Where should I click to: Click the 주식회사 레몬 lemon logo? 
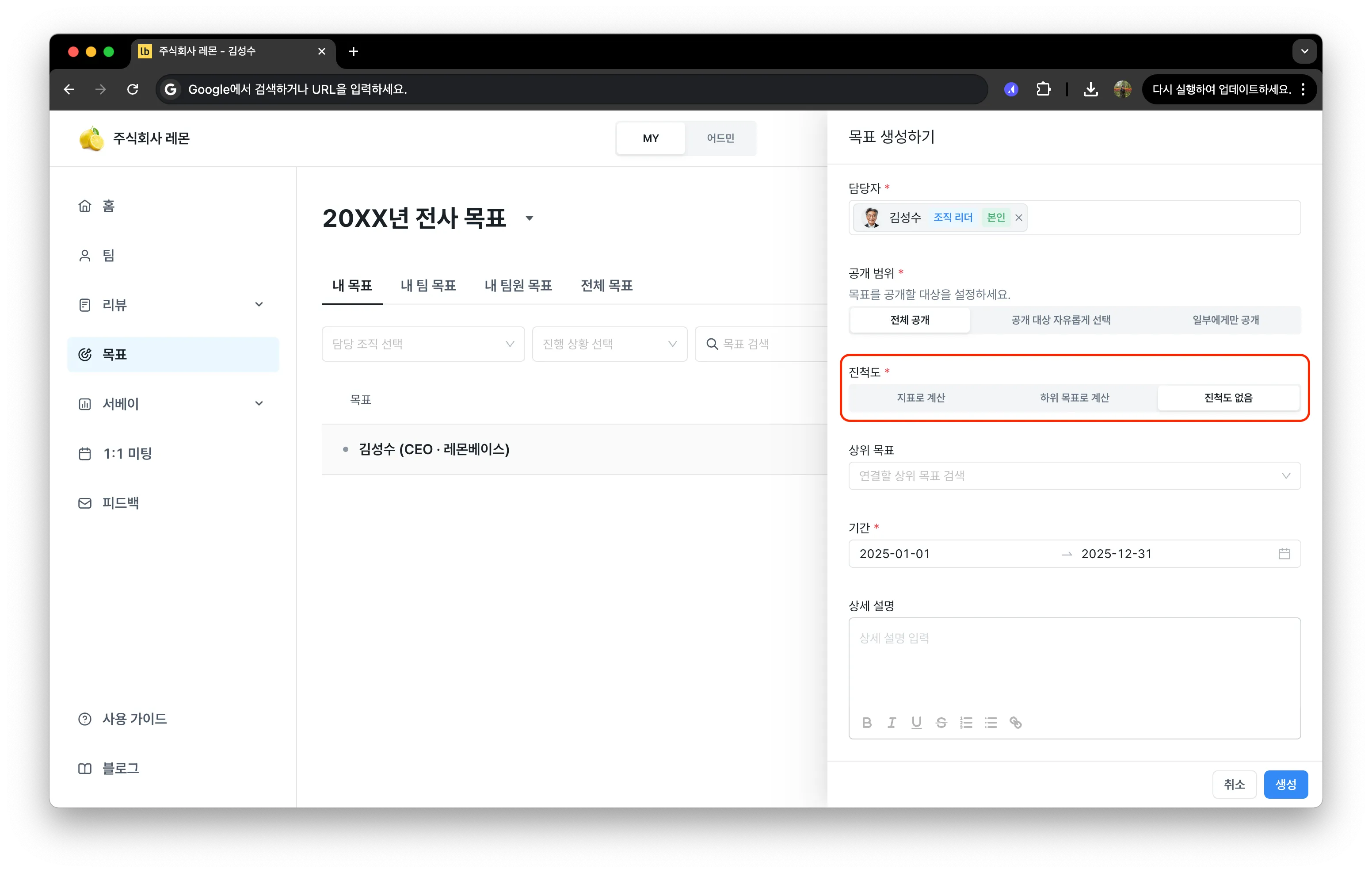[91, 138]
